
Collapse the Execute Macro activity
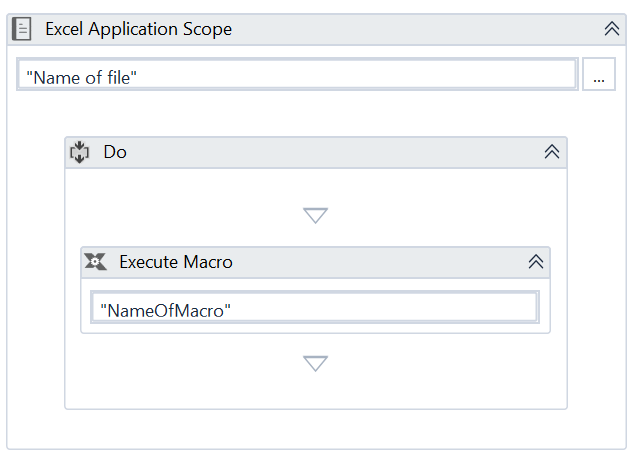(536, 262)
